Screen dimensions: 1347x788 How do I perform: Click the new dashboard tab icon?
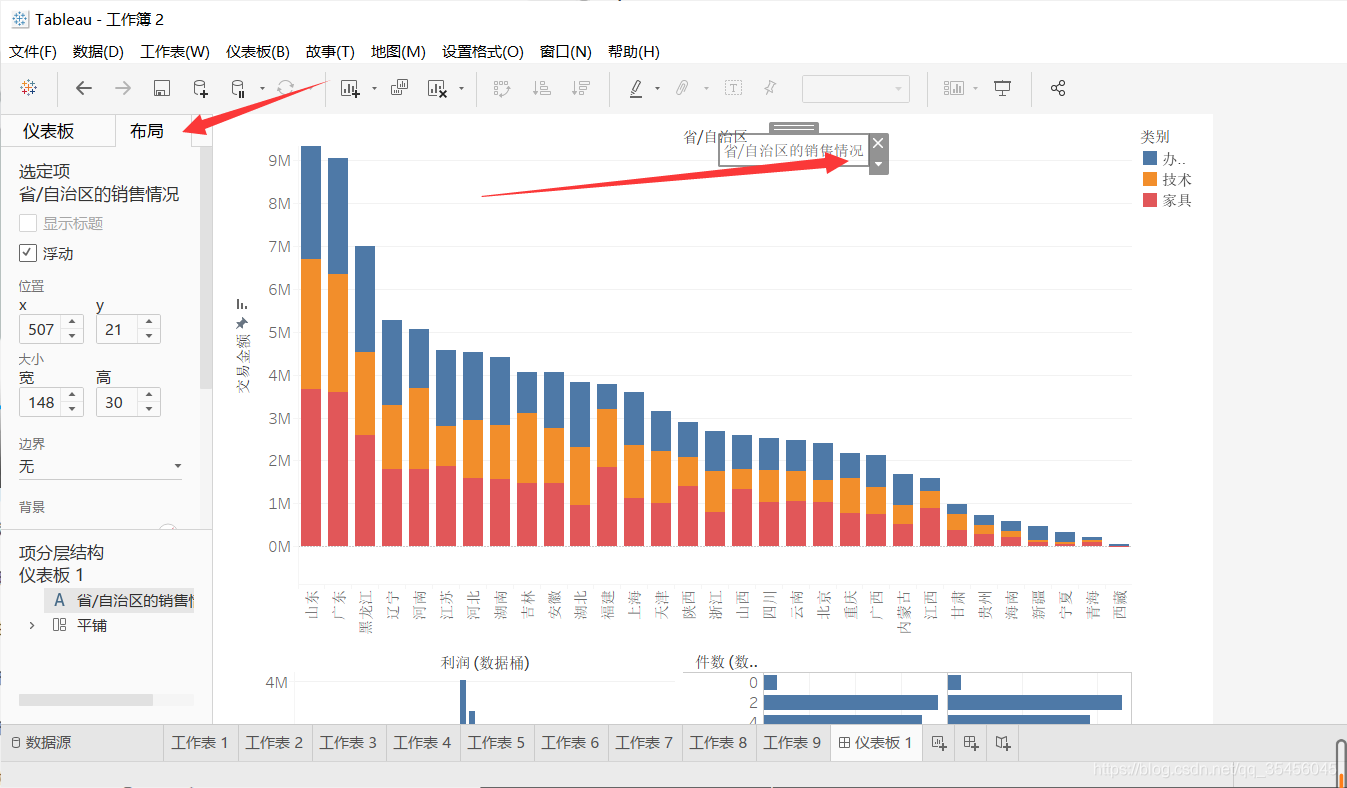click(970, 743)
